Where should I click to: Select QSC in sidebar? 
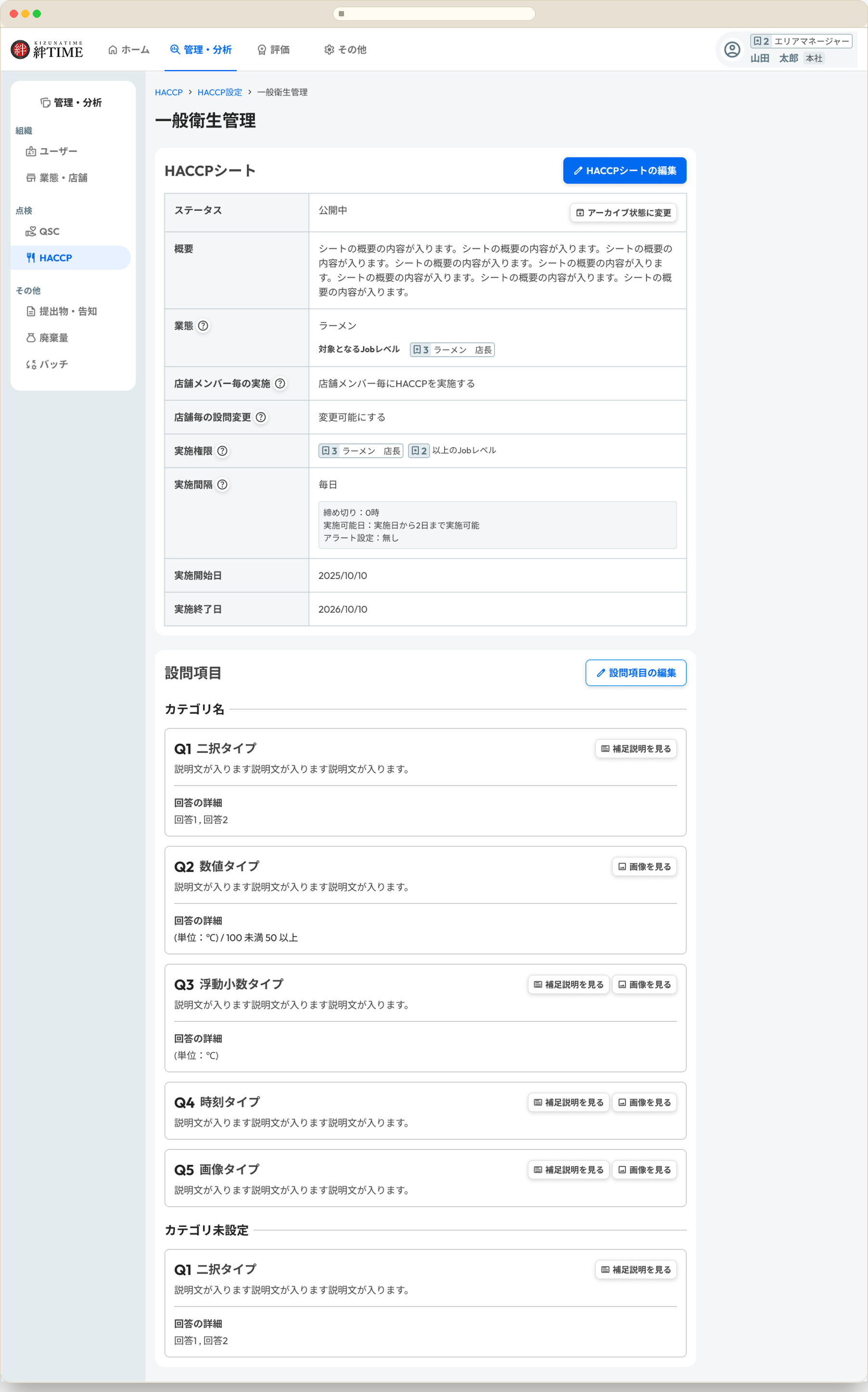tap(71, 232)
